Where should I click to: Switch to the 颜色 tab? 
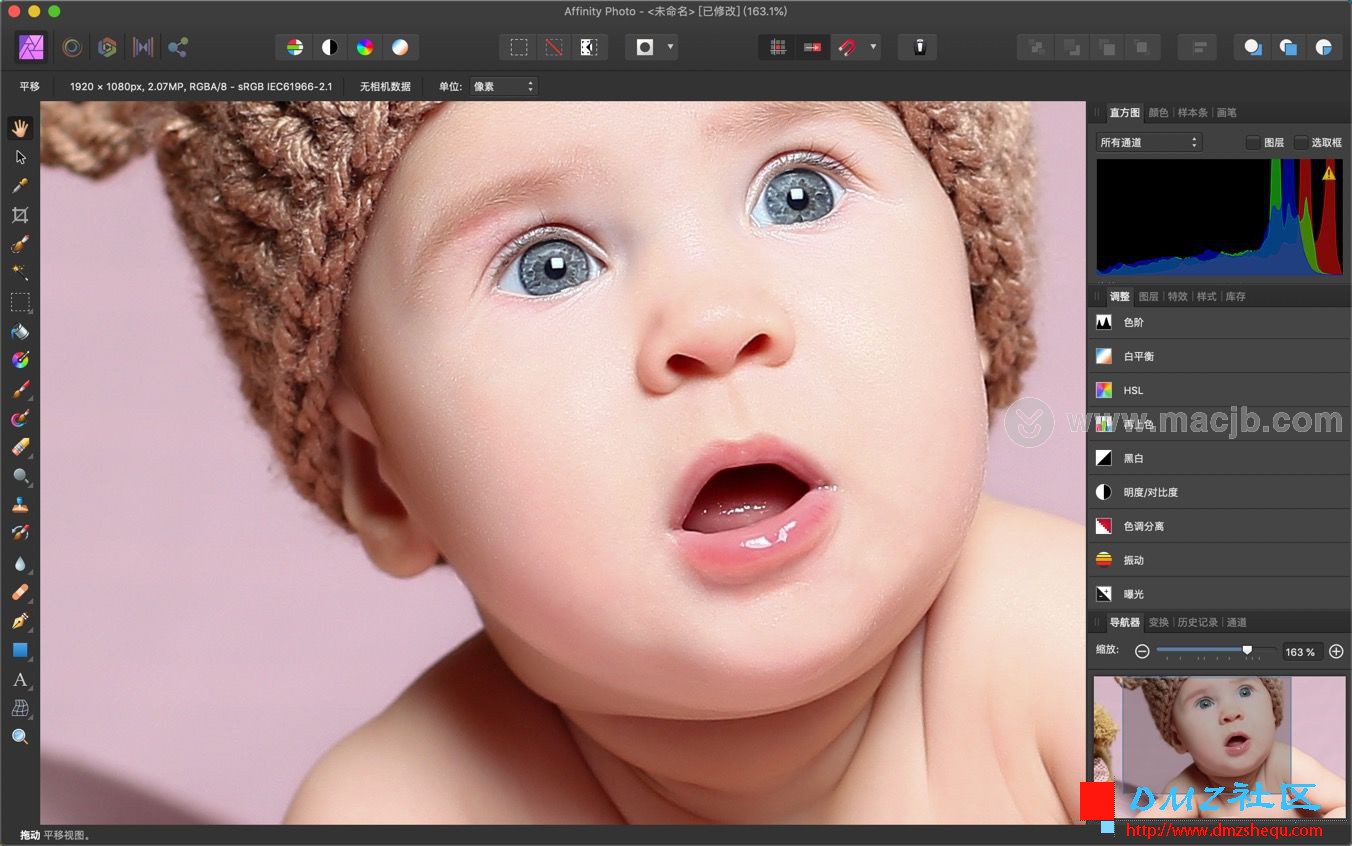[1158, 113]
